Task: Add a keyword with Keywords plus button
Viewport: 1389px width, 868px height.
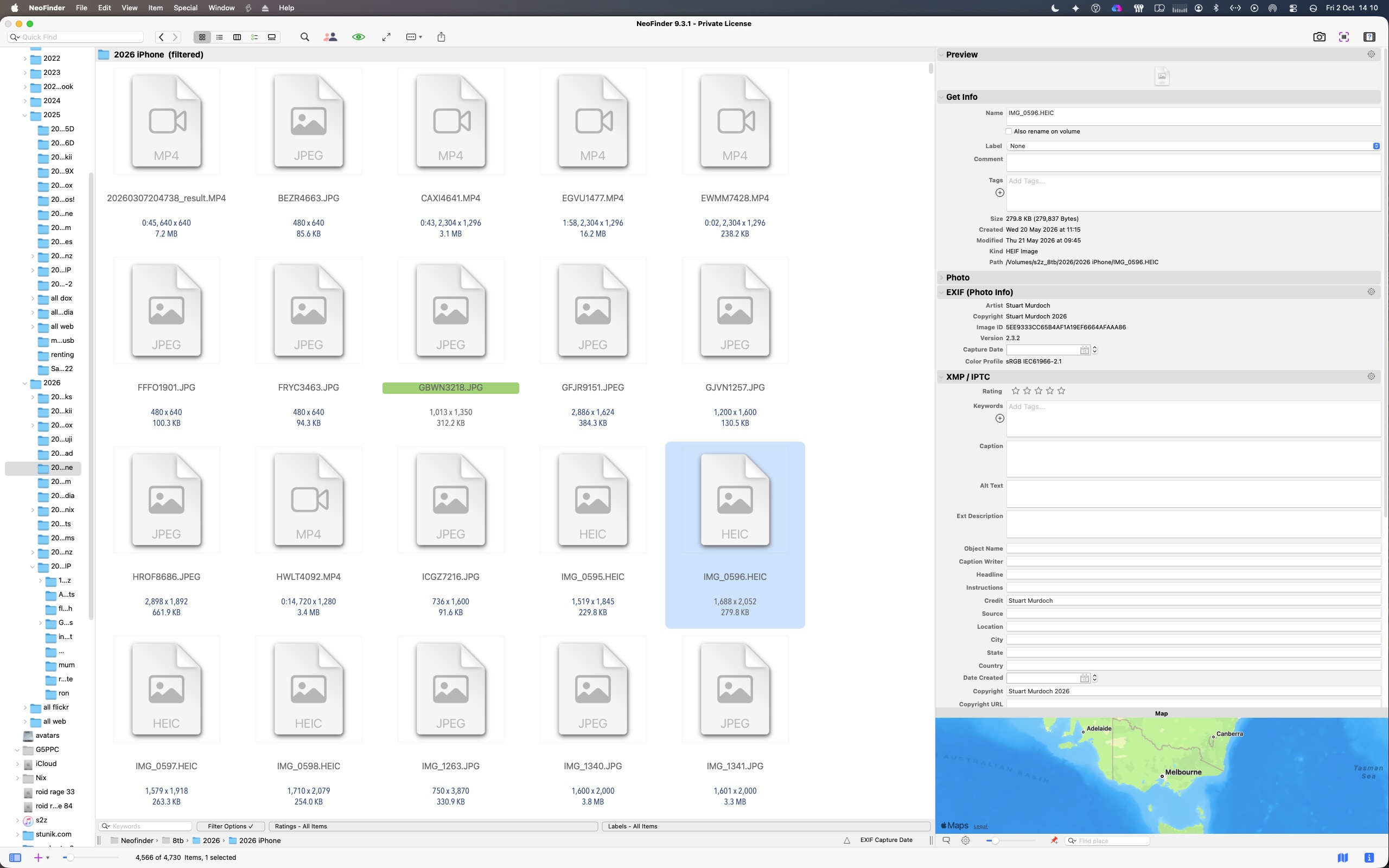Action: pyautogui.click(x=1000, y=418)
